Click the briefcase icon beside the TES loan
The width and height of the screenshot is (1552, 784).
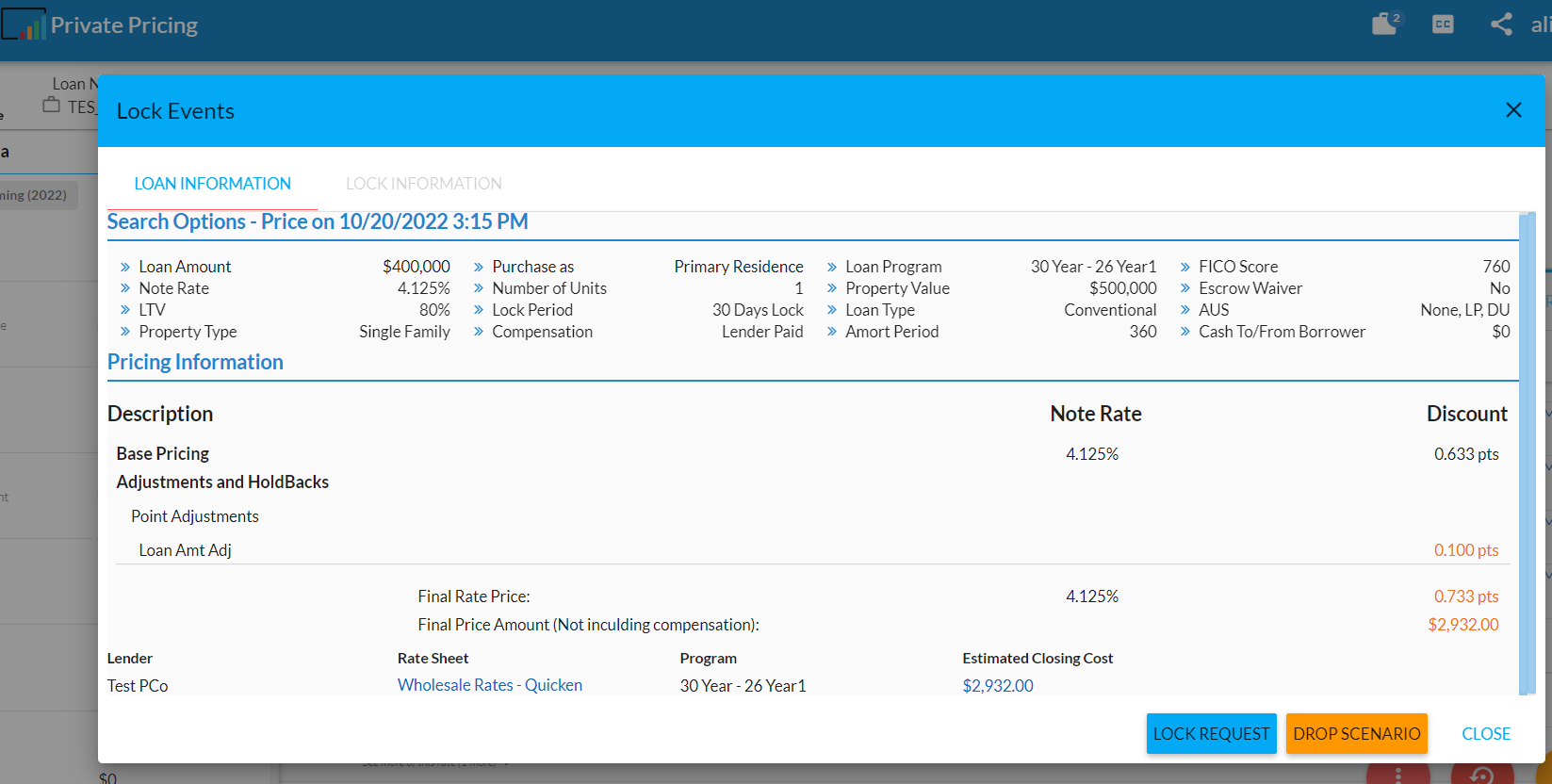(x=52, y=106)
